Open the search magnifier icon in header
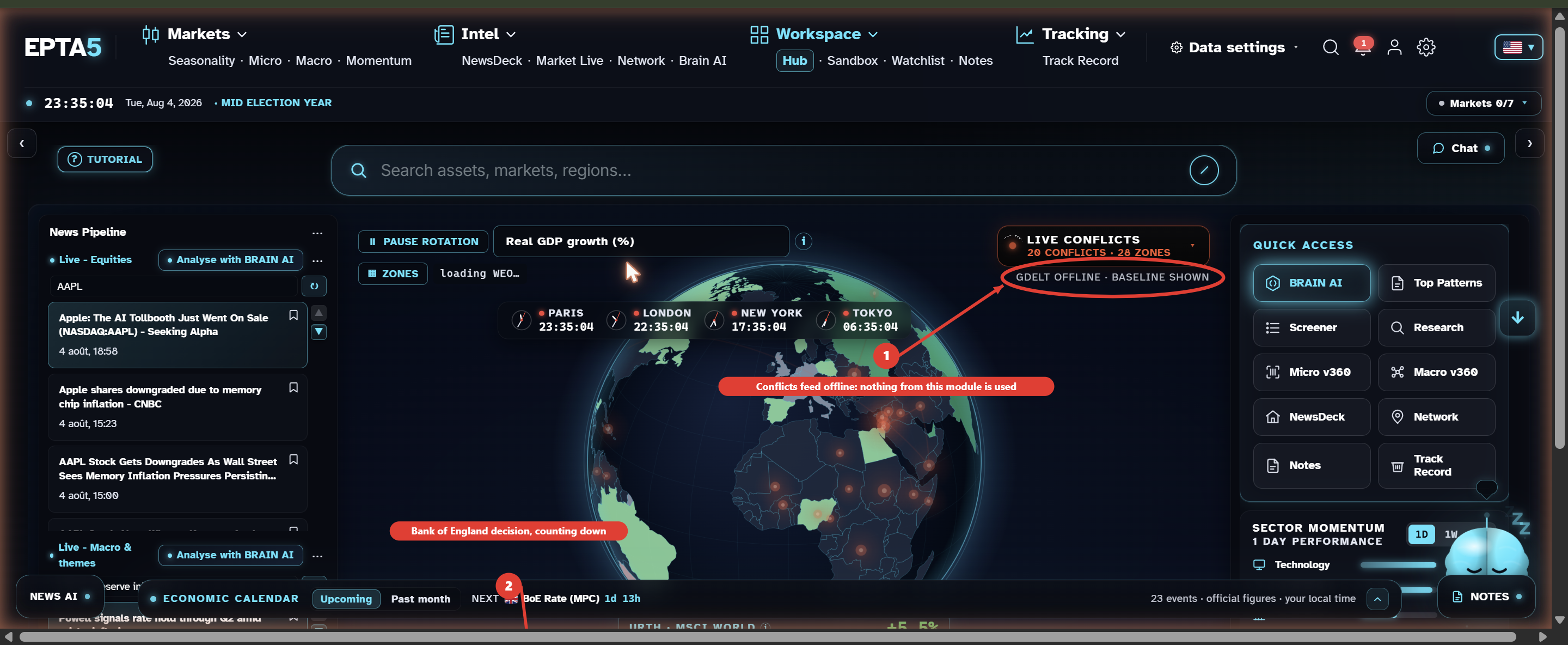Viewport: 1568px width, 645px height. coord(1331,47)
